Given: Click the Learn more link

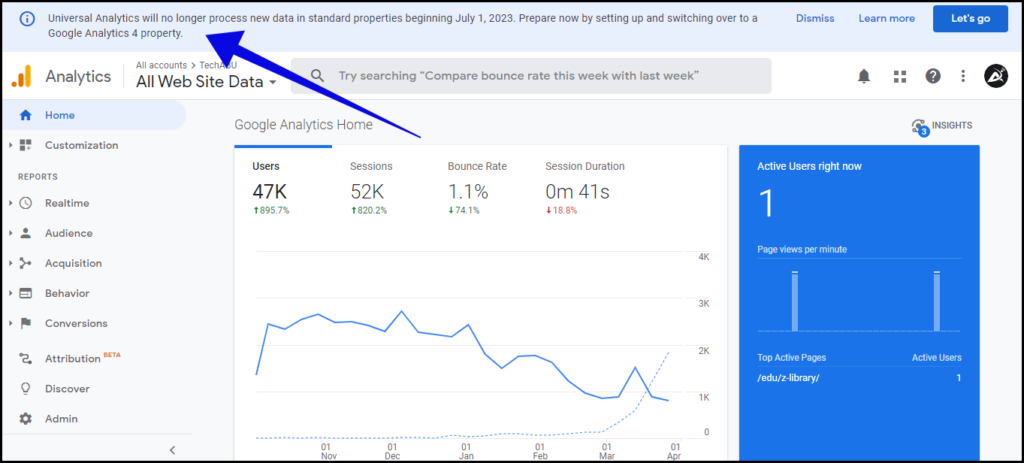Looking at the screenshot, I should coord(886,18).
